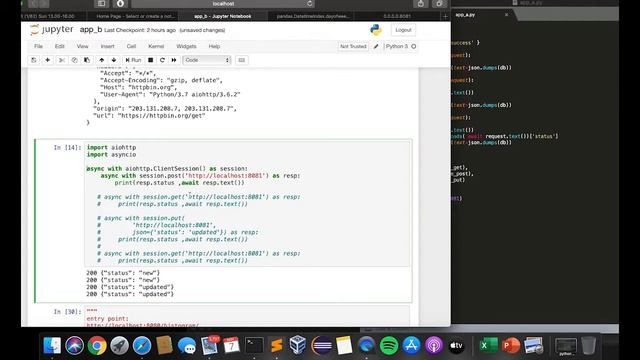
Task: Open the command palette keyboard icon
Action: click(x=242, y=60)
